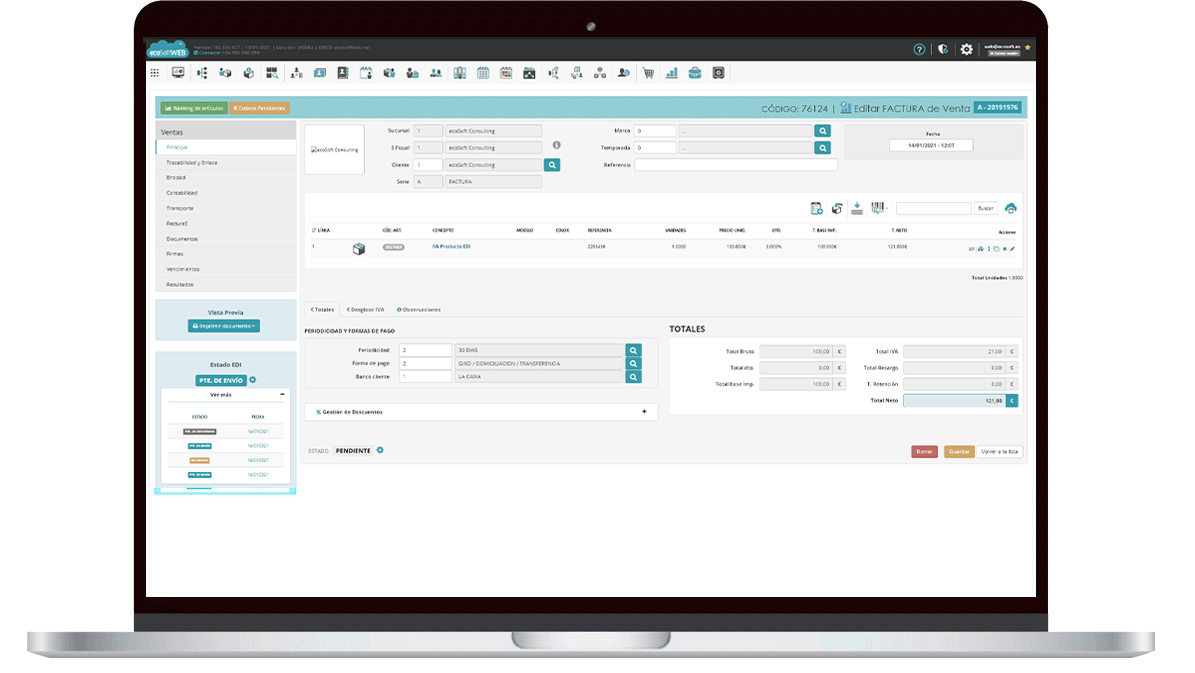Open the address book toolbar icon
Image resolution: width=1195 pixels, height=673 pixels.
click(343, 73)
